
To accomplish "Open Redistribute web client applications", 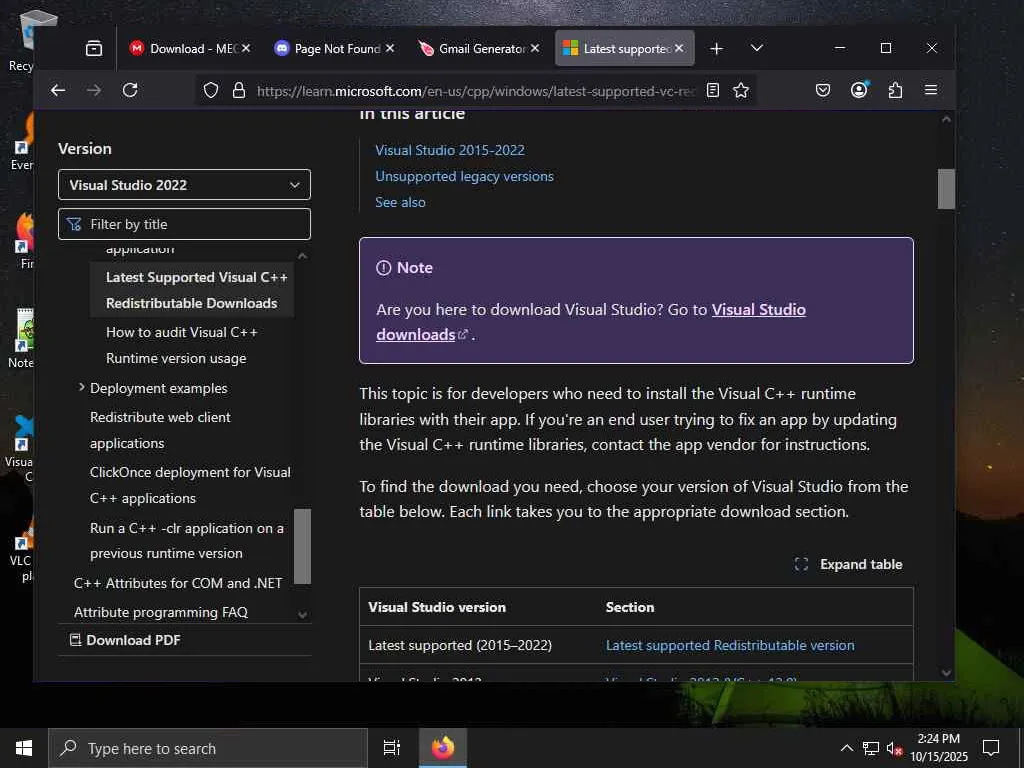I will pyautogui.click(x=160, y=430).
